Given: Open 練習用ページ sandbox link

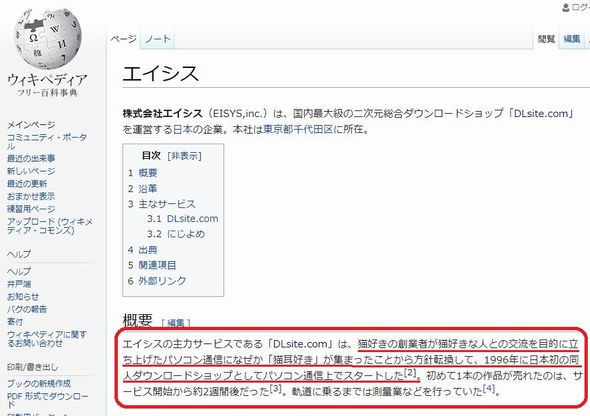Looking at the screenshot, I should coord(31,209).
